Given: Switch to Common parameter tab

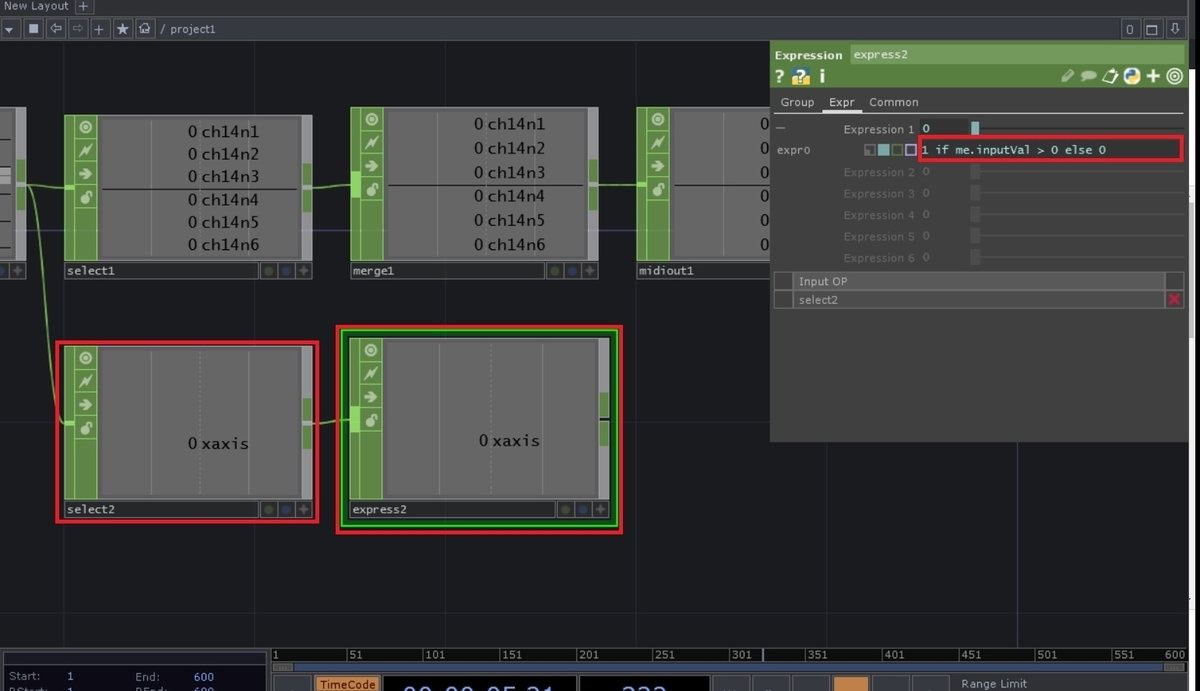Looking at the screenshot, I should pos(893,102).
